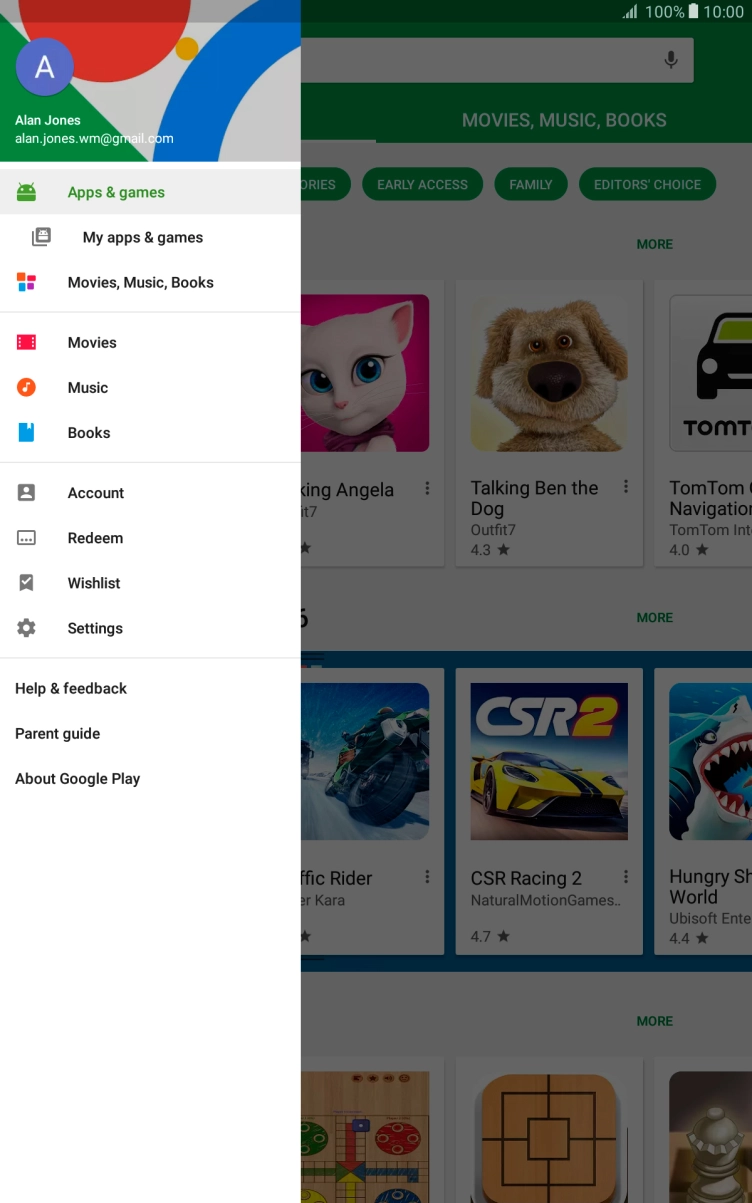This screenshot has height=1203, width=752.
Task: Open the Settings gear icon
Action: 27,628
